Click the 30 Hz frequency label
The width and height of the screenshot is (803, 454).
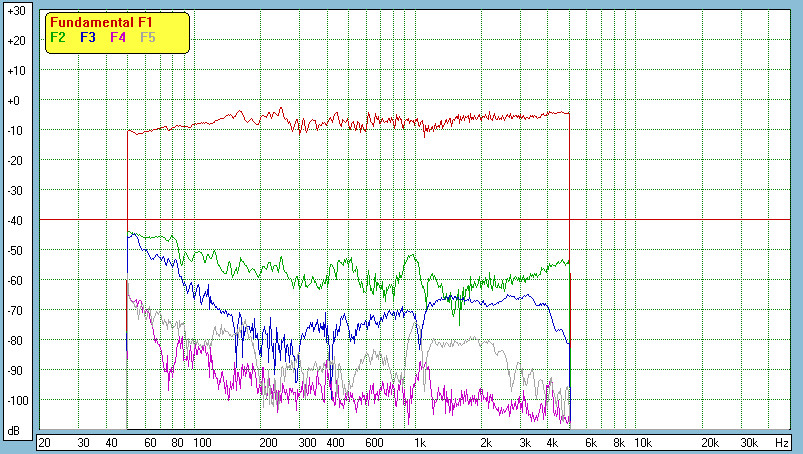pos(83,443)
